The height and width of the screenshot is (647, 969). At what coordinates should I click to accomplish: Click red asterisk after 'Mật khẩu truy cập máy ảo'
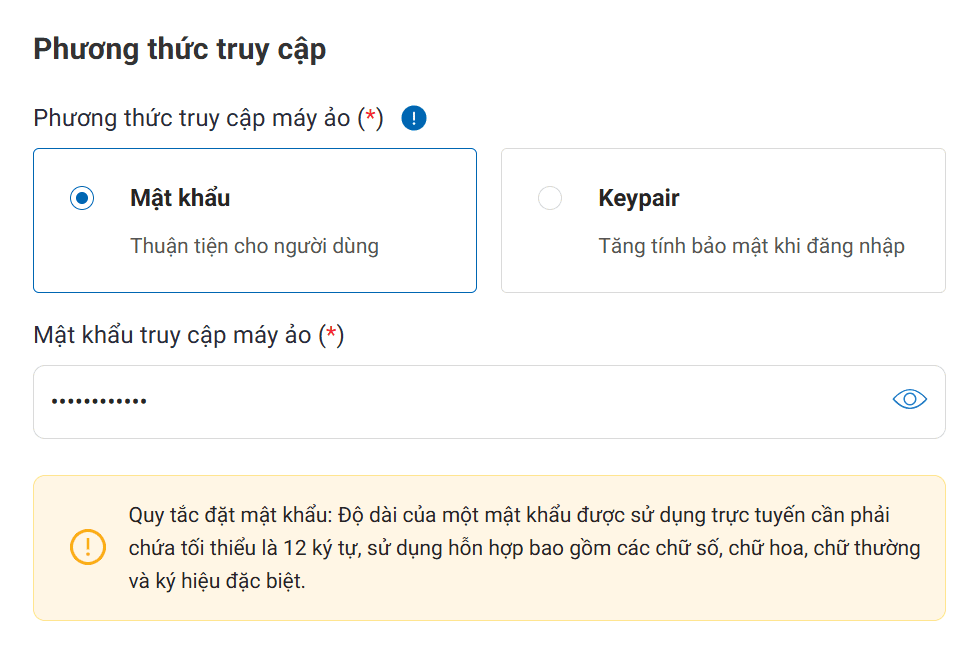pos(331,335)
